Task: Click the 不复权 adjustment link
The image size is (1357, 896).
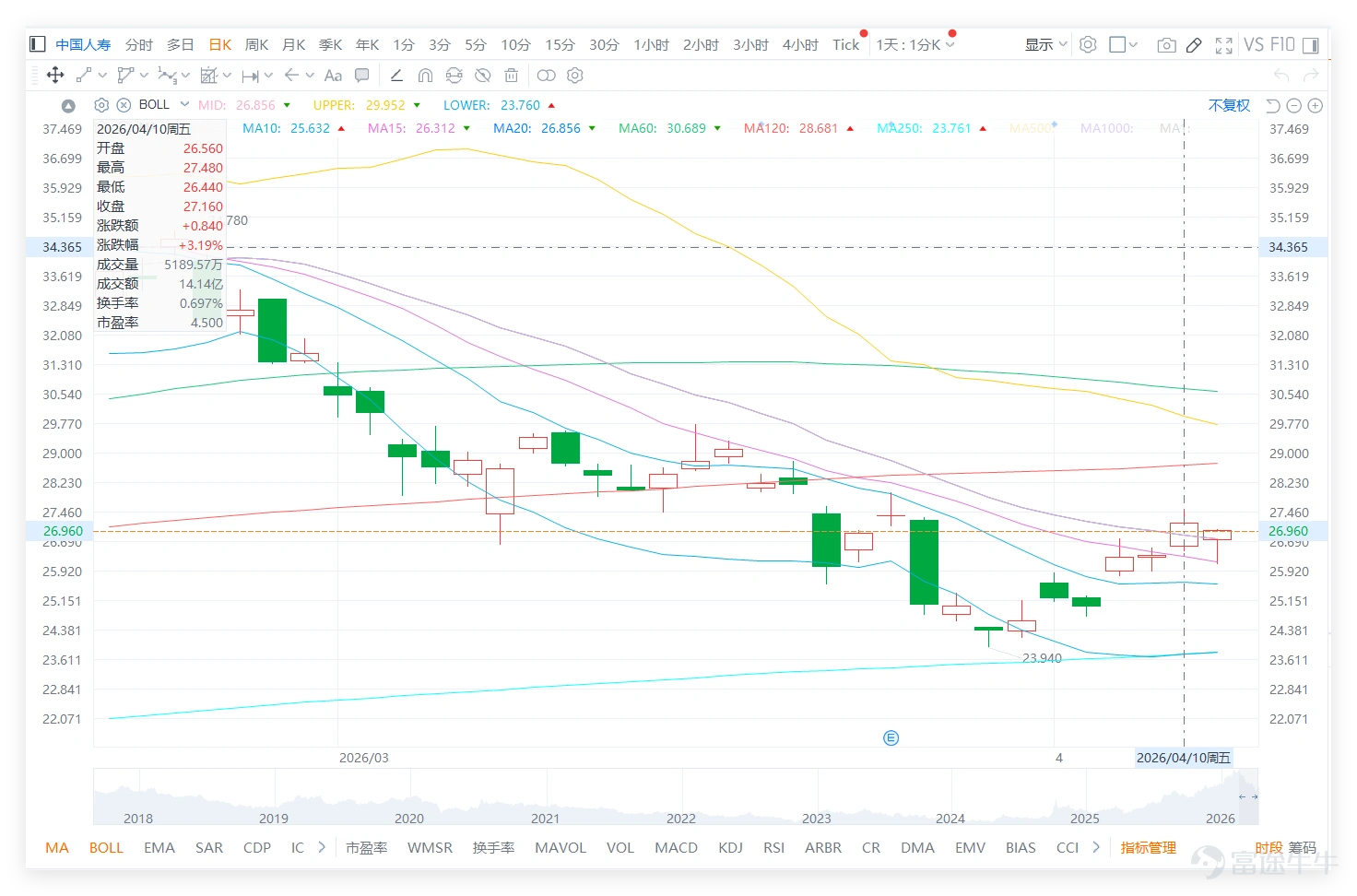Action: 1229,105
